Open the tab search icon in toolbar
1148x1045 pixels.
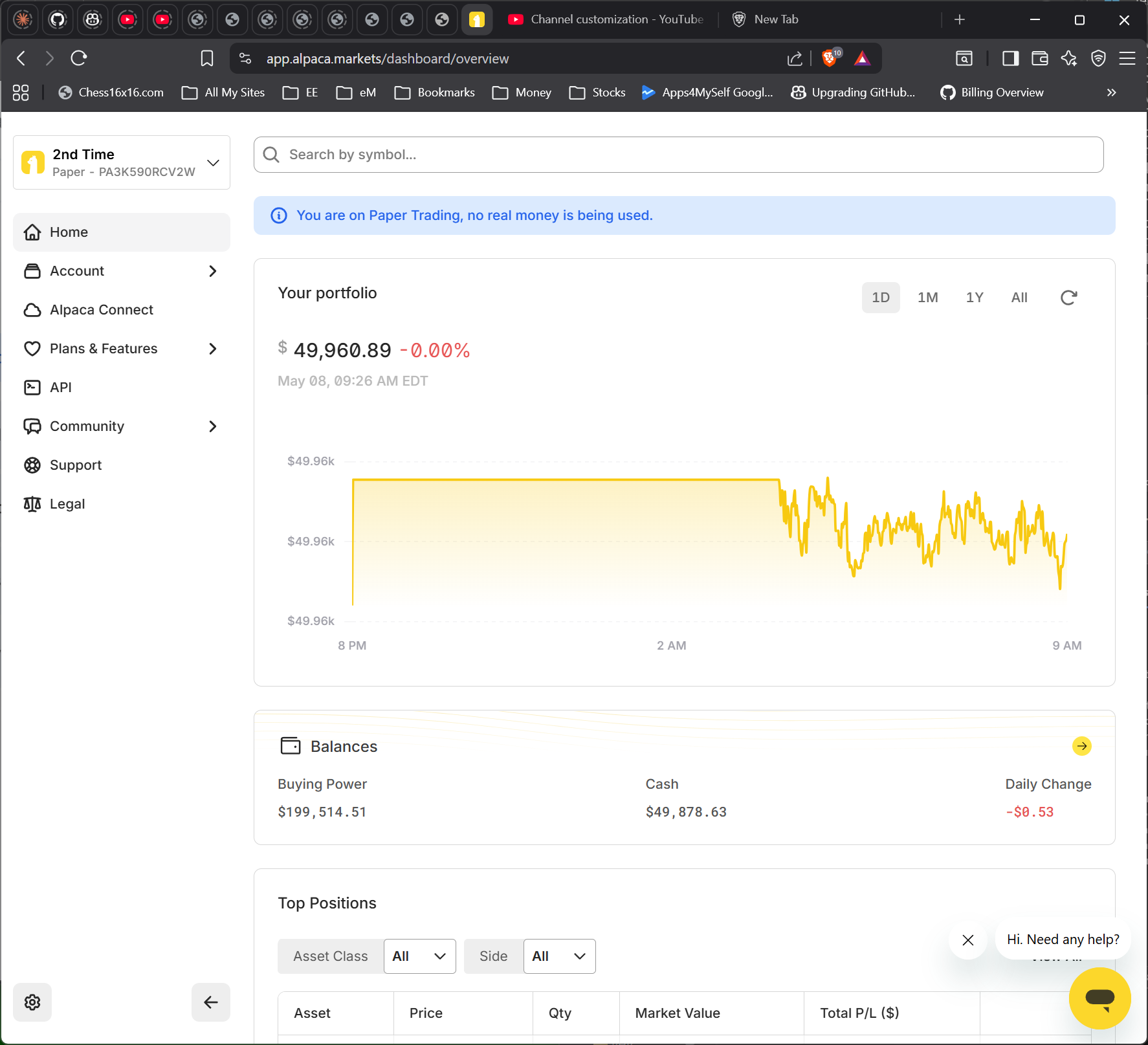(x=964, y=58)
